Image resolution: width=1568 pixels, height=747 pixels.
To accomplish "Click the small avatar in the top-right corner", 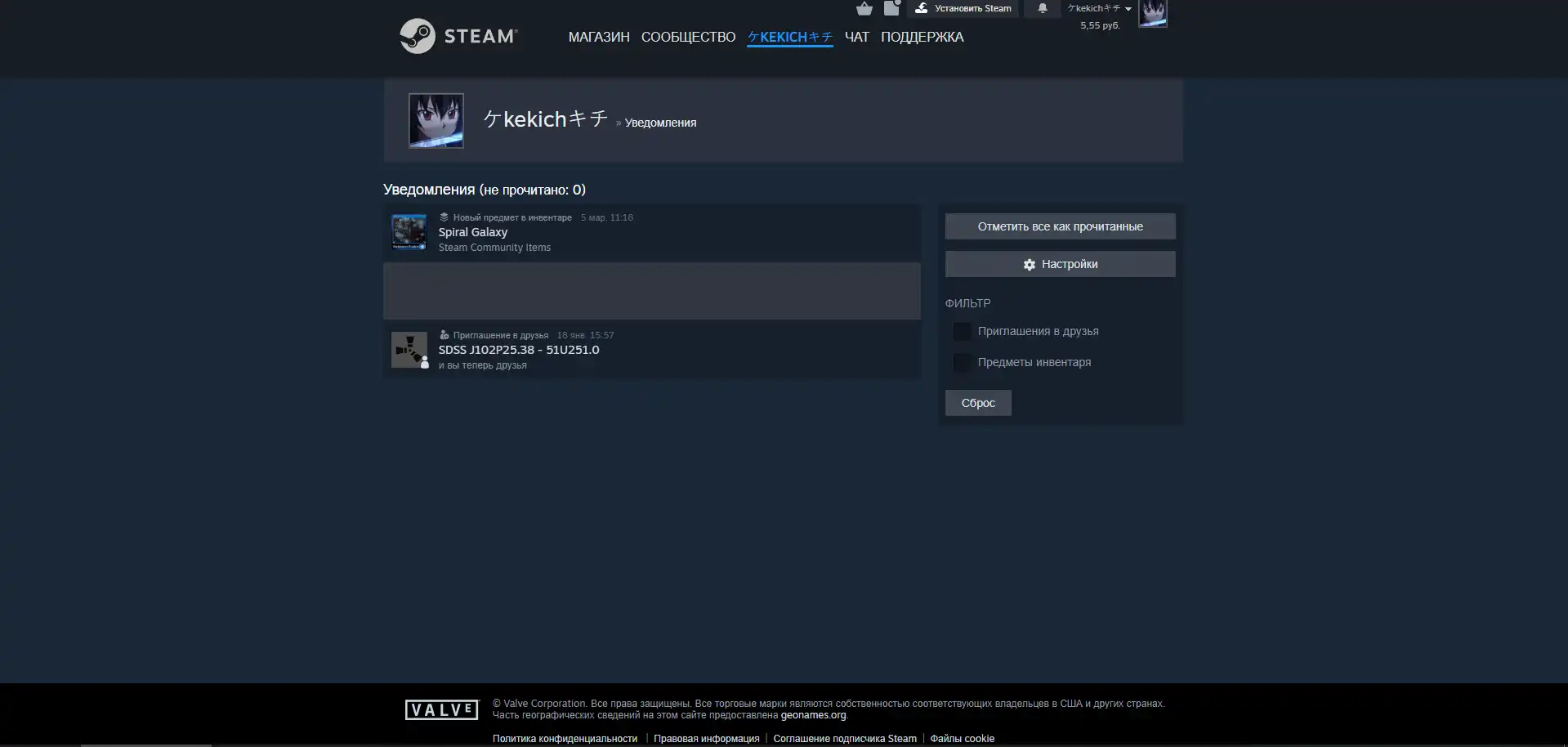I will tap(1153, 13).
